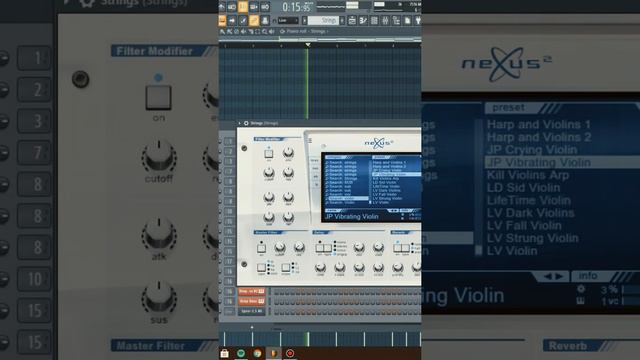Screen dimensions: 640x360
Task: Click the 0:15 time display
Action: (297, 7)
